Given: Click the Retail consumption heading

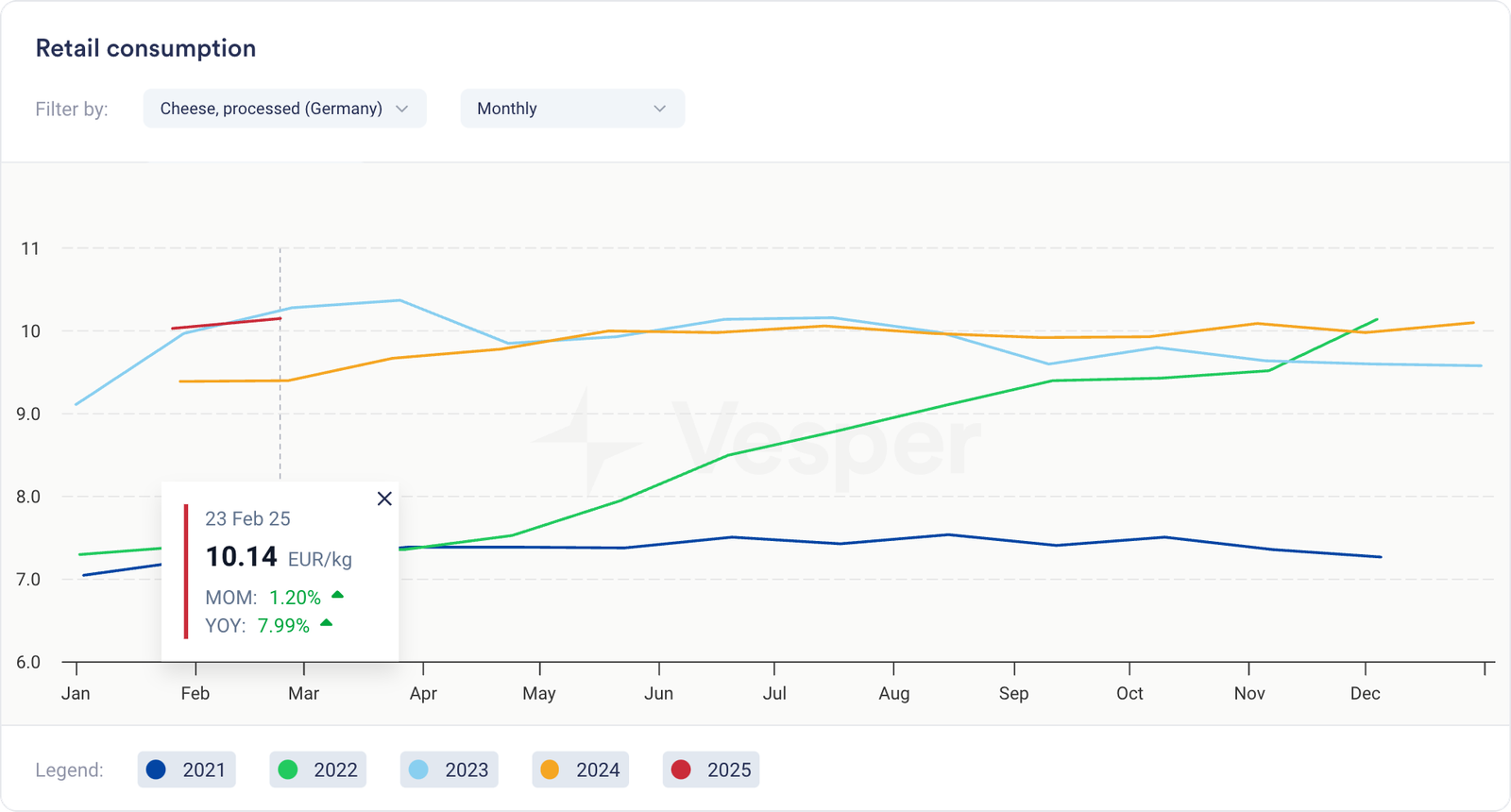Looking at the screenshot, I should (x=145, y=48).
